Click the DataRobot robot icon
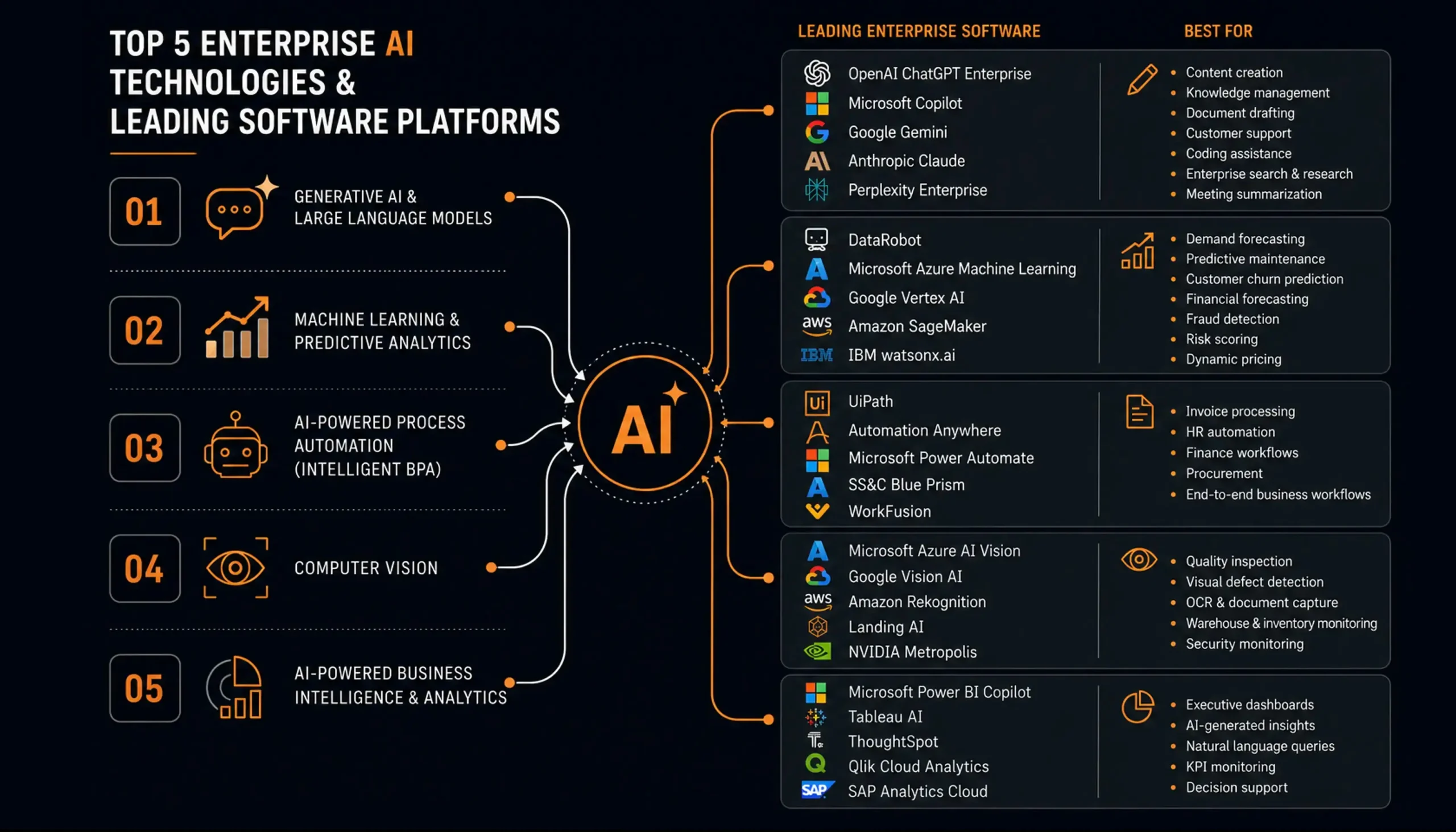Image resolution: width=1456 pixels, height=832 pixels. click(816, 239)
